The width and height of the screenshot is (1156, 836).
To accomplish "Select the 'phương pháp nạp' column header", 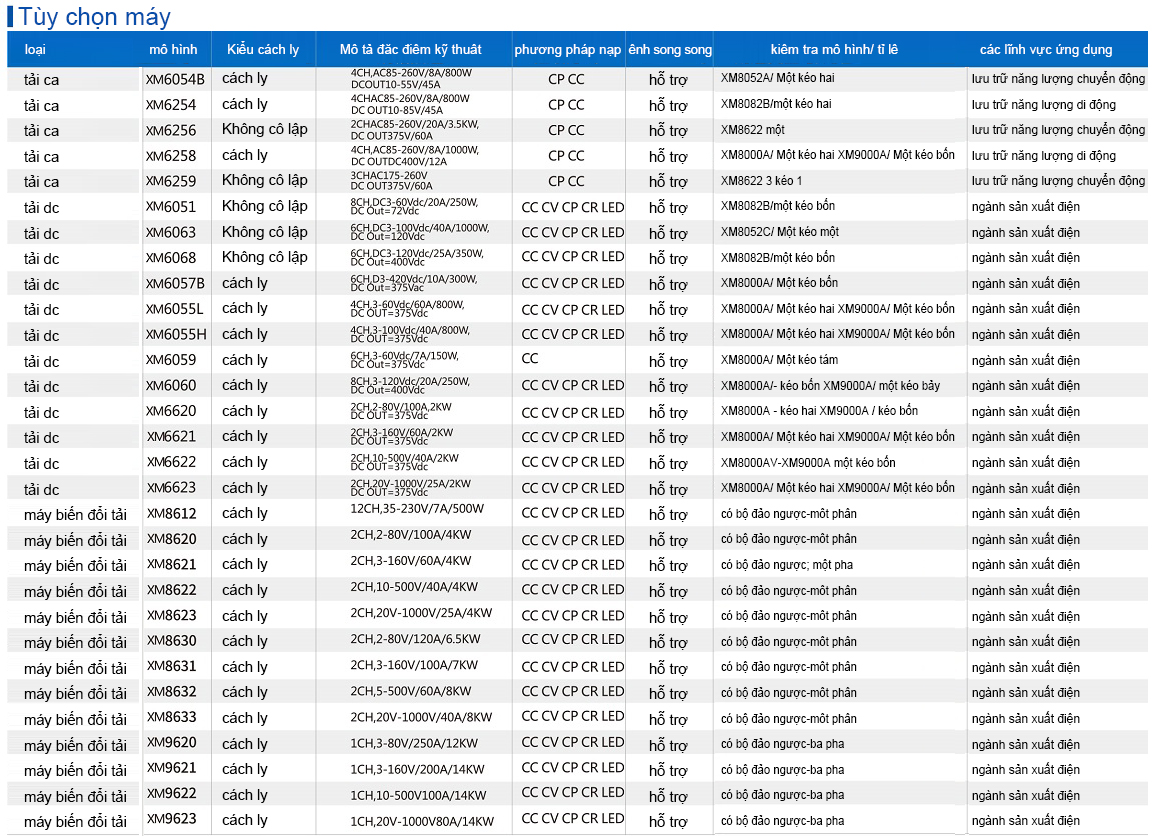I will click(568, 49).
